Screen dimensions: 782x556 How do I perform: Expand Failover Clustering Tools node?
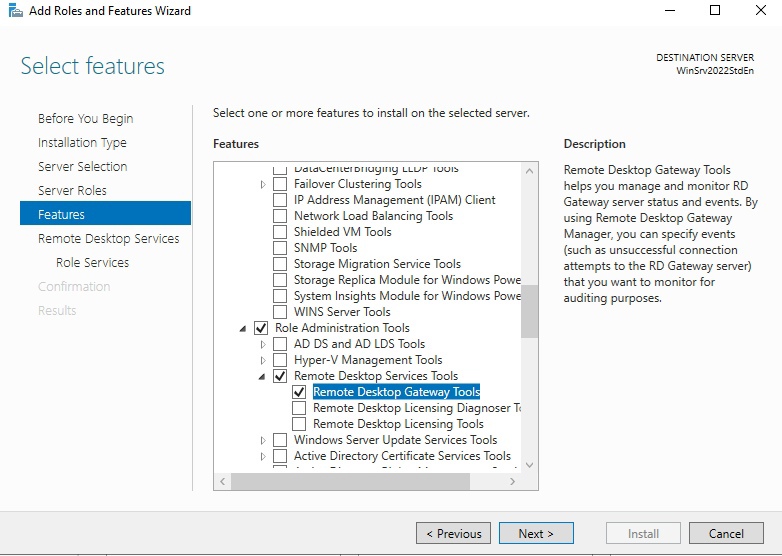point(263,184)
